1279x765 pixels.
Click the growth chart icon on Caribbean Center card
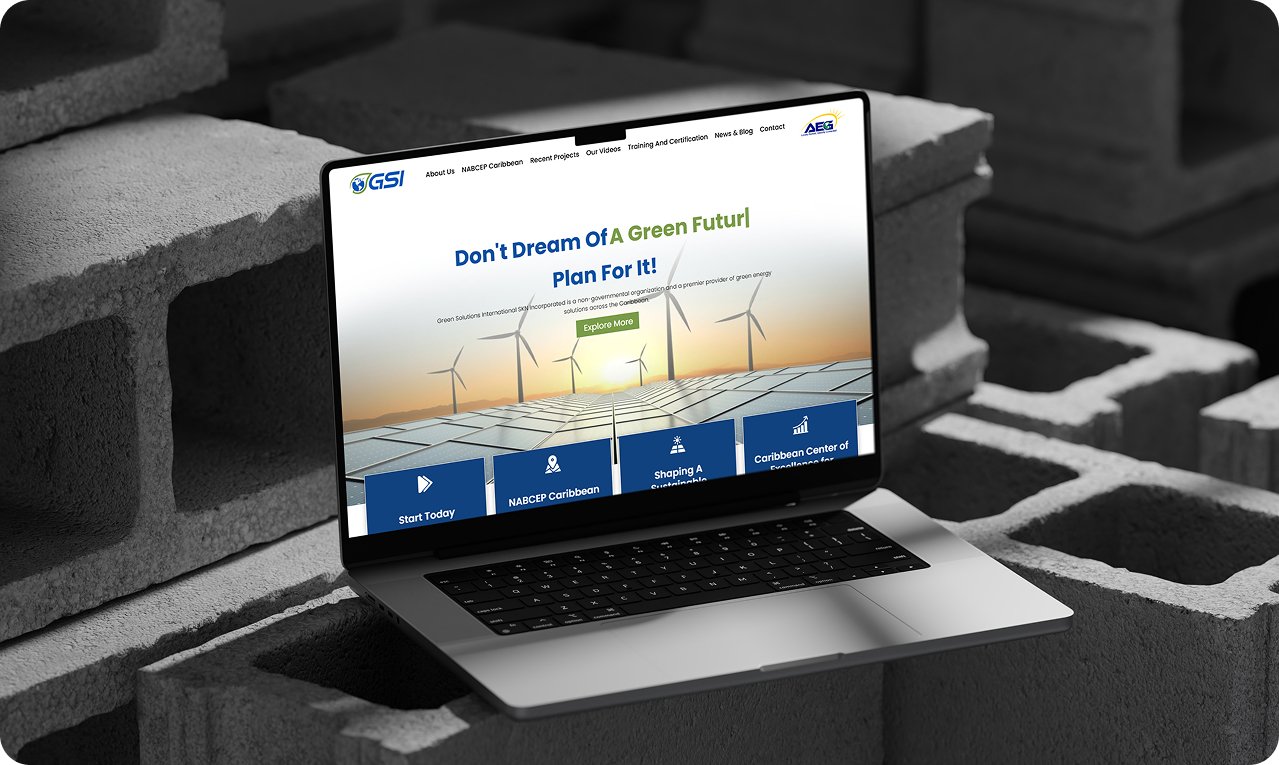point(800,427)
